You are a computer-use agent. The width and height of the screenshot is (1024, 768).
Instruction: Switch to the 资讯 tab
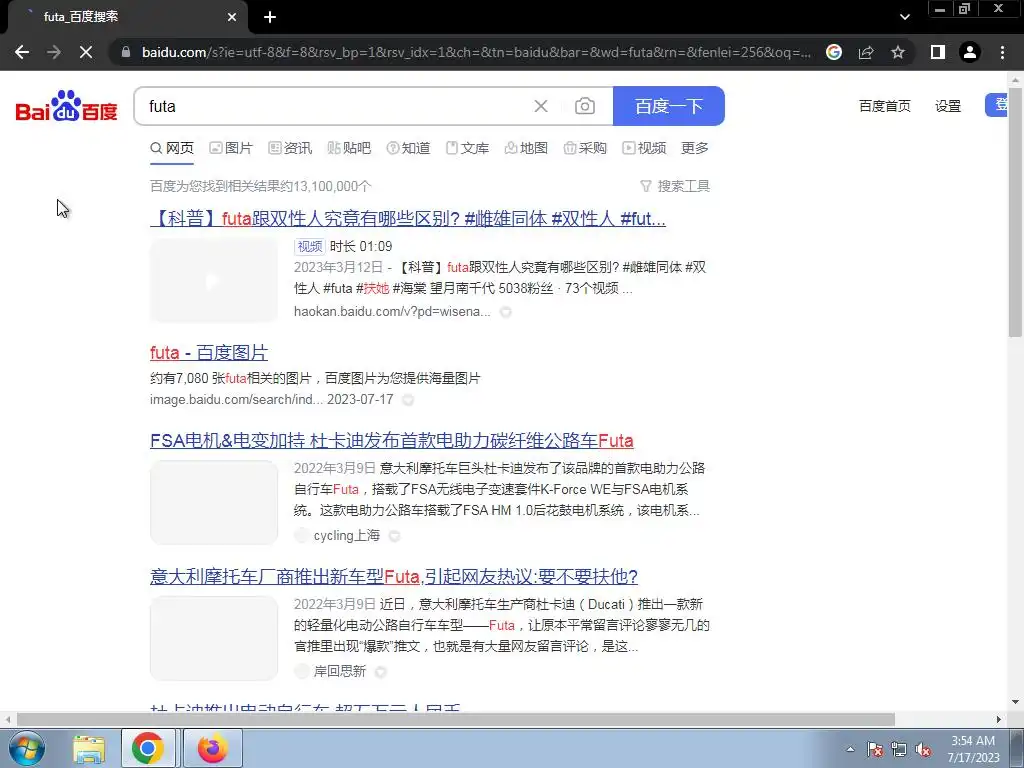pyautogui.click(x=291, y=148)
